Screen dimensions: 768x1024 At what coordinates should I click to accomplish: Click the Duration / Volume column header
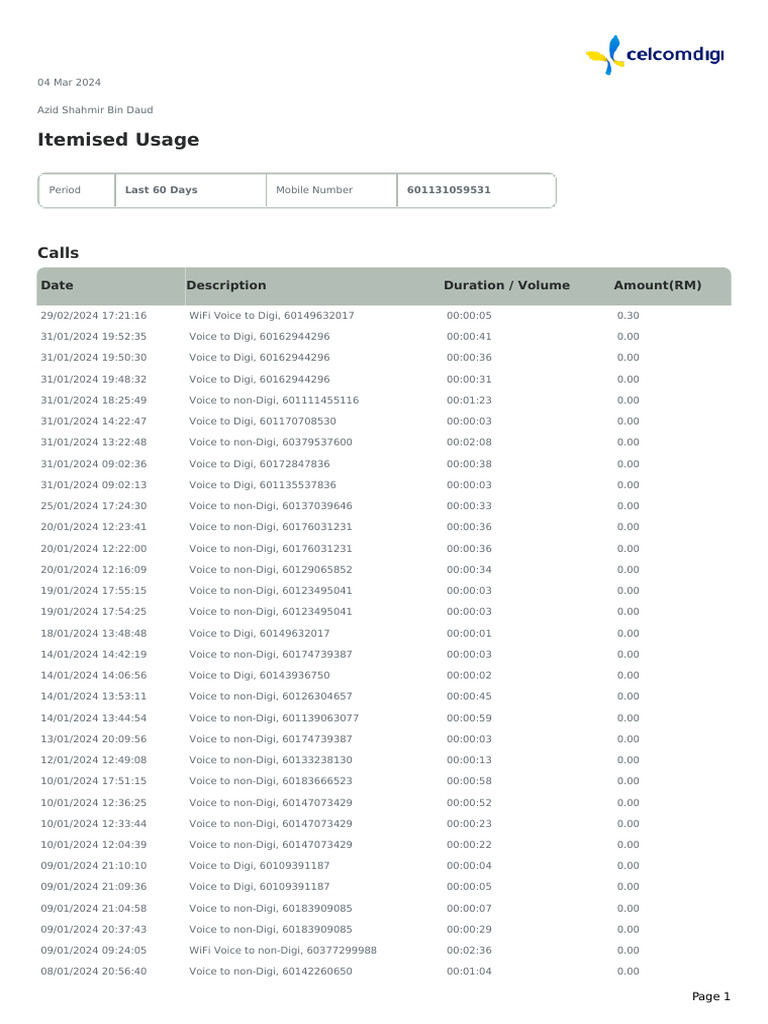506,285
